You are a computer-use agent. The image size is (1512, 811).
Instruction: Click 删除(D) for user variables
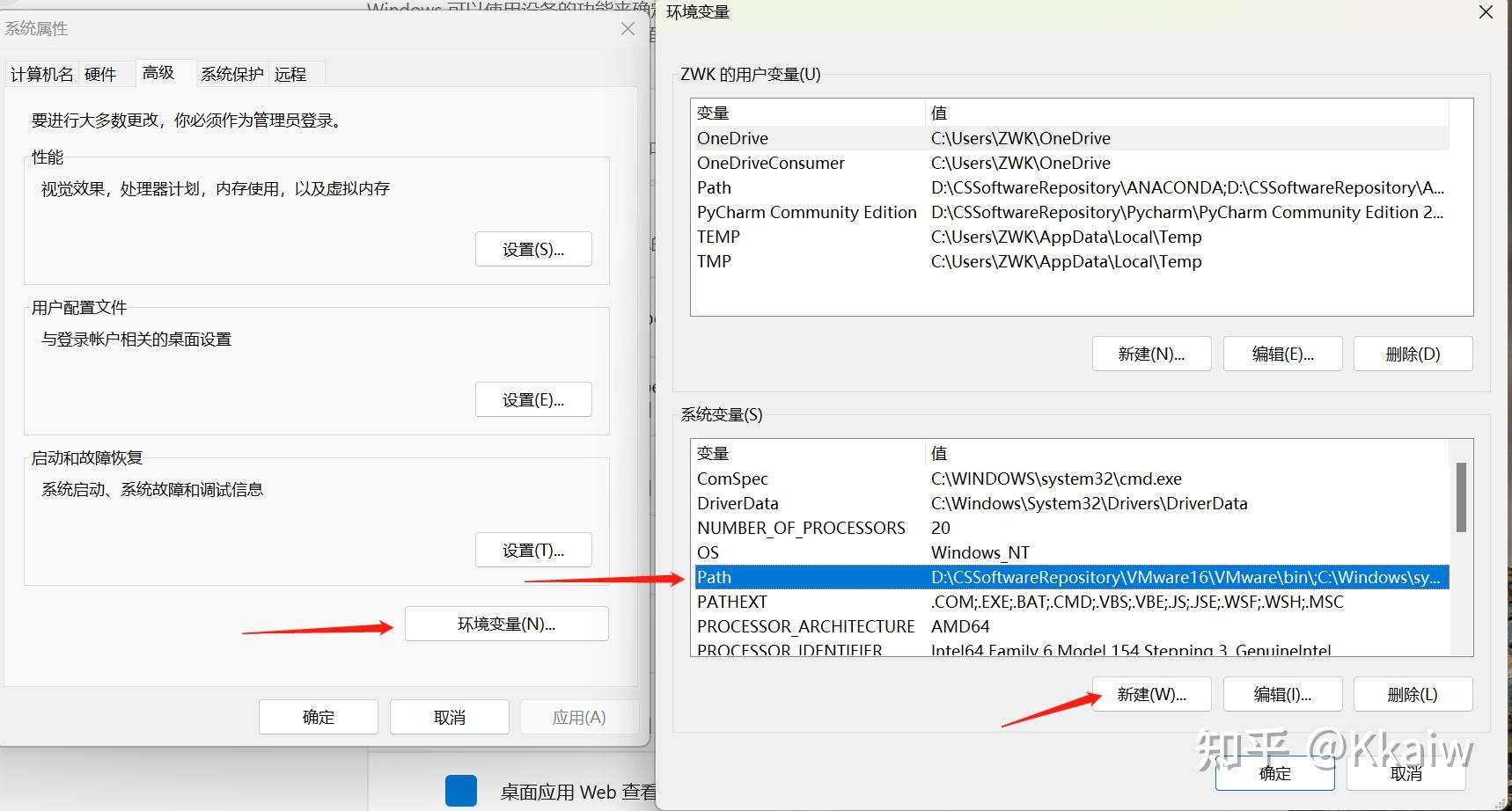tap(1413, 354)
